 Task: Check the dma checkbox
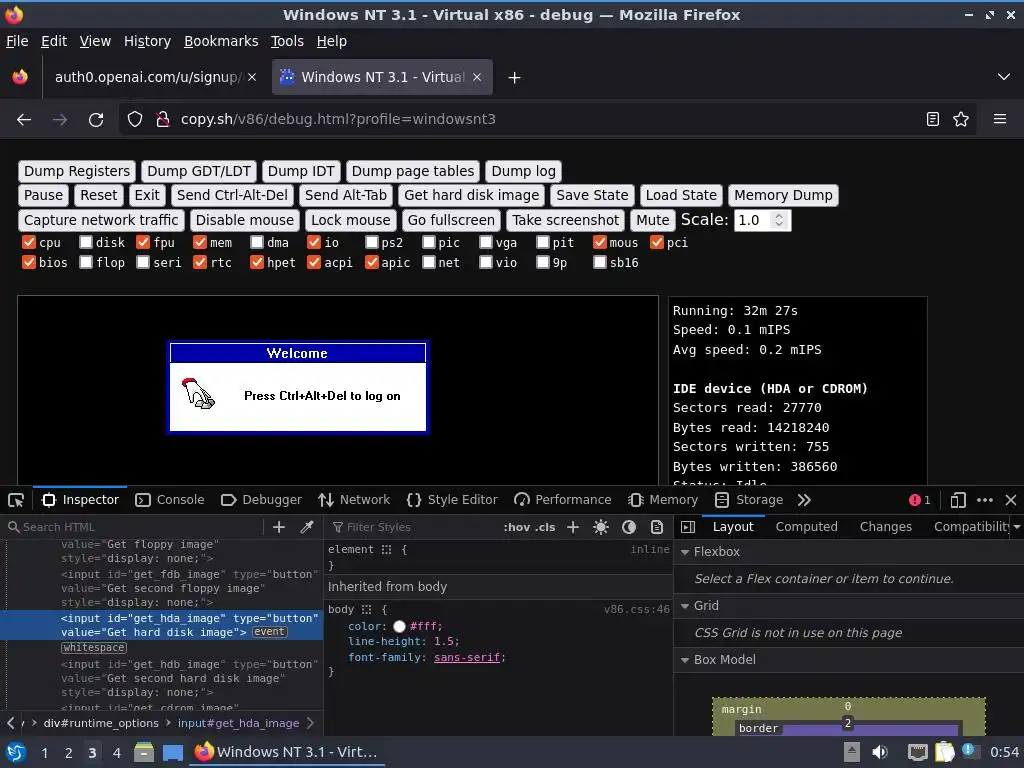[257, 243]
